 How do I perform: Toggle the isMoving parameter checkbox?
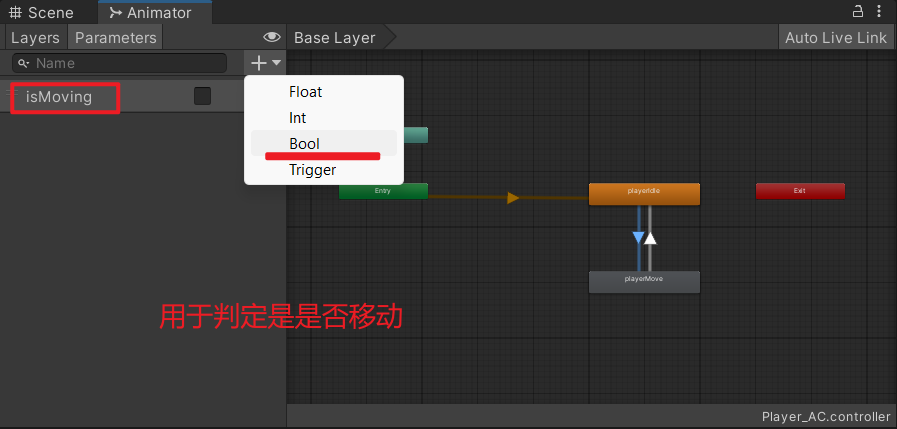[x=202, y=96]
